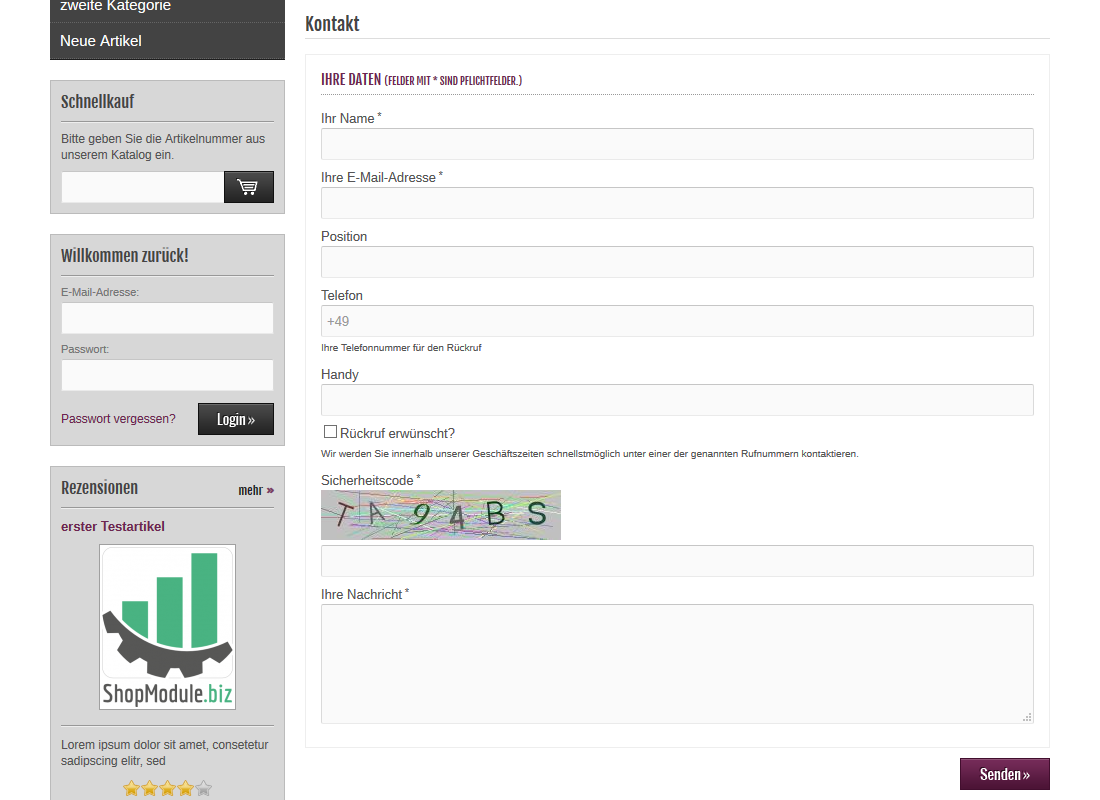Image resolution: width=1100 pixels, height=800 pixels.
Task: Enable the Rückruf erwünscht checkbox
Action: click(x=330, y=432)
